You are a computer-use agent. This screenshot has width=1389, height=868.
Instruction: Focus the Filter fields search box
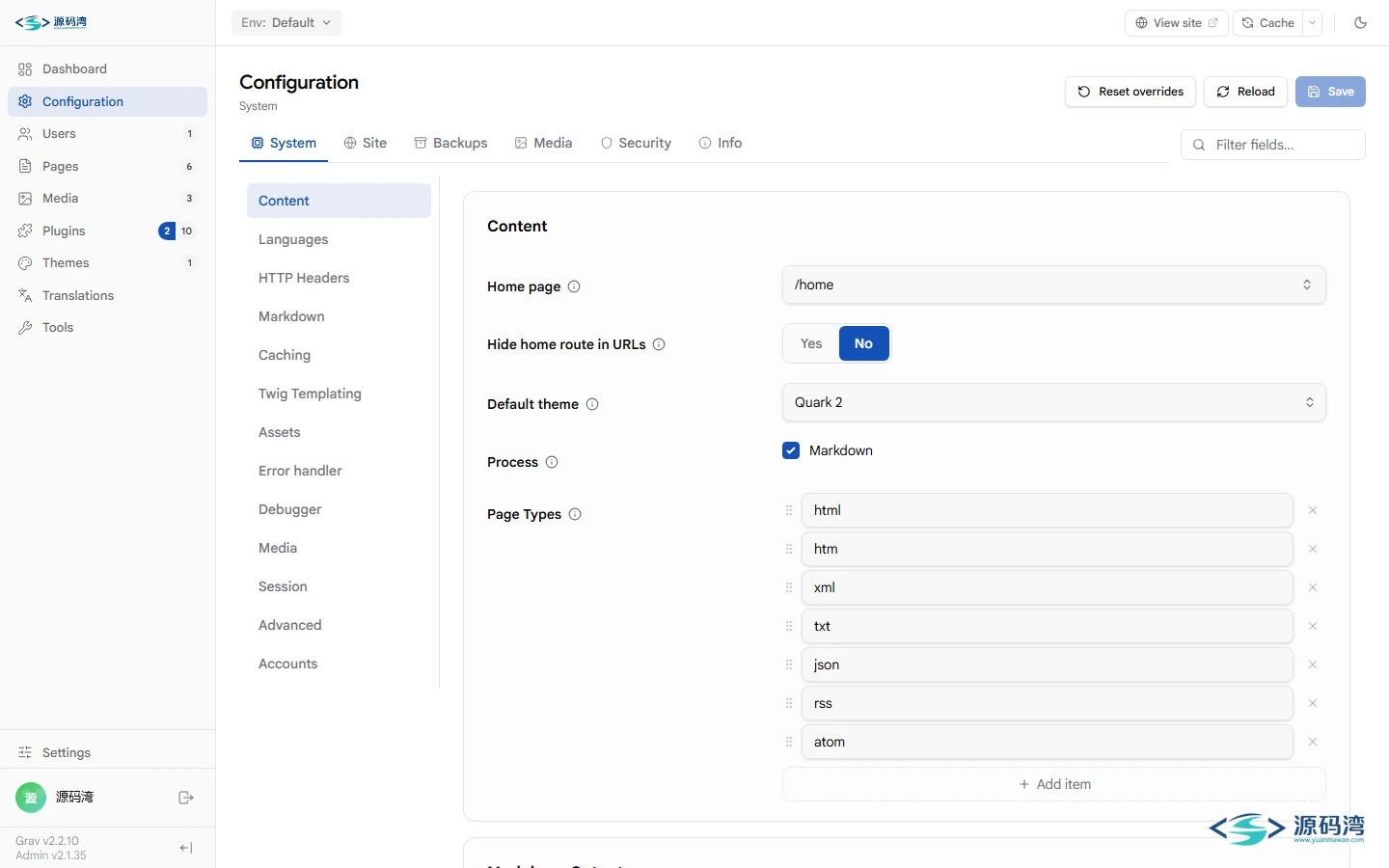pos(1273,145)
